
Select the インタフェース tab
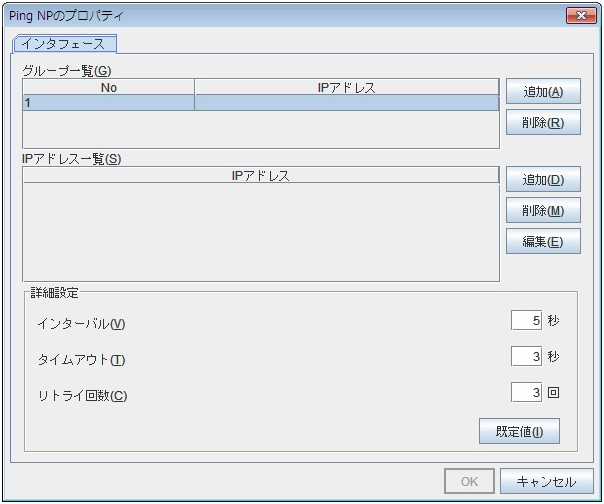(64, 45)
